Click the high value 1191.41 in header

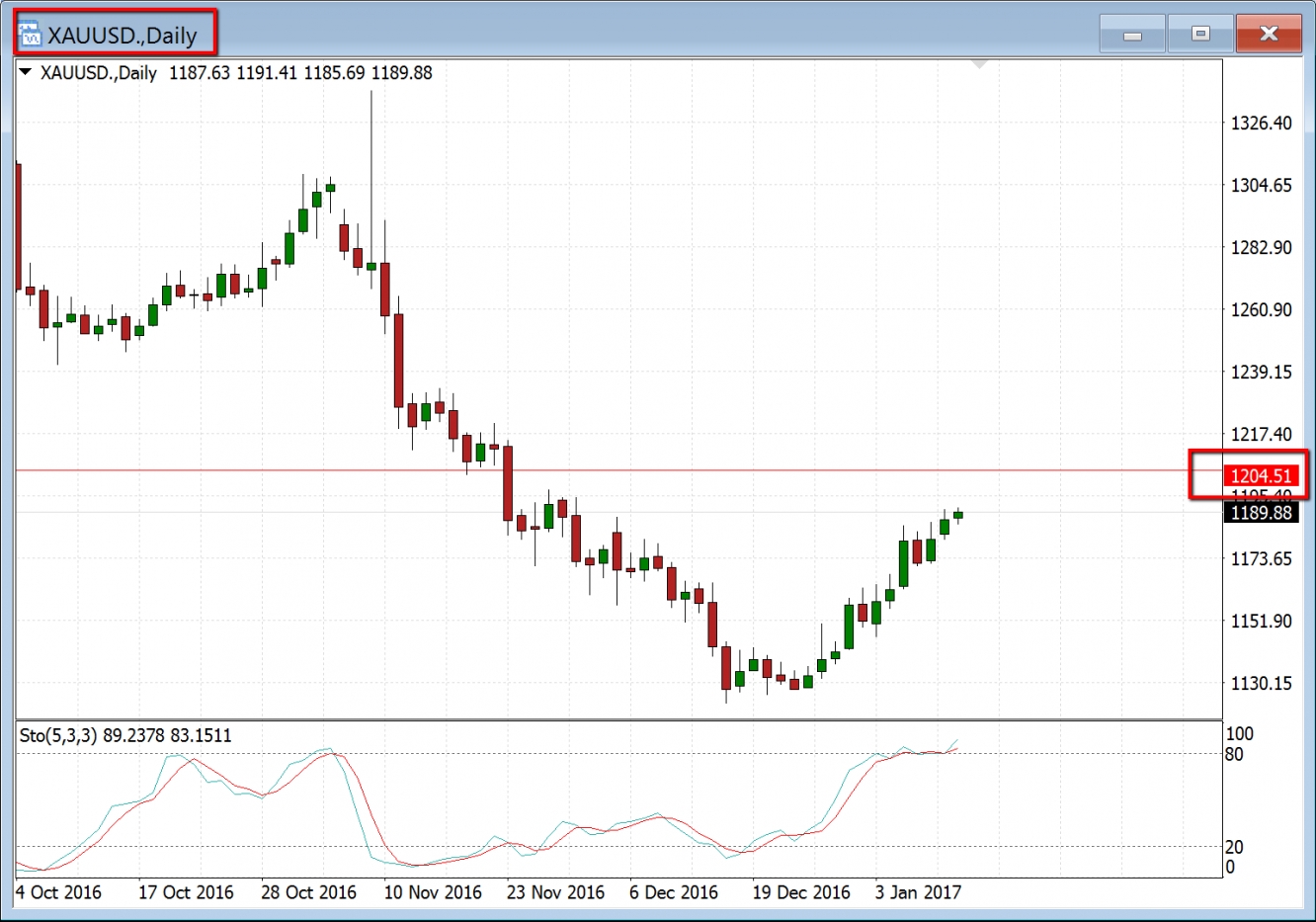(267, 73)
